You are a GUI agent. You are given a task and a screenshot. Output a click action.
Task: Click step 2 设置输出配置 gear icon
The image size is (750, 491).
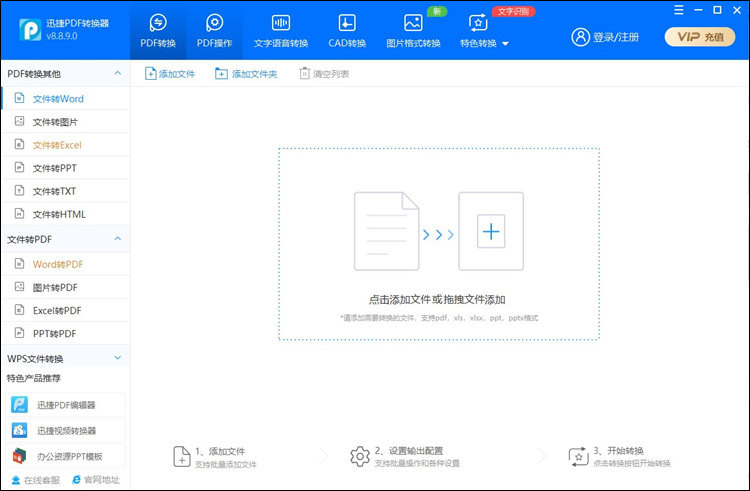[x=360, y=457]
